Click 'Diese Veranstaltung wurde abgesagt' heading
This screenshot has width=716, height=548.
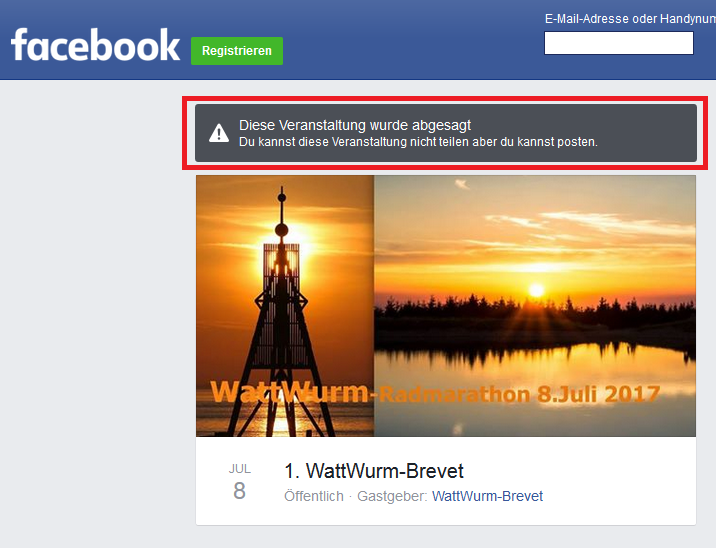click(354, 125)
